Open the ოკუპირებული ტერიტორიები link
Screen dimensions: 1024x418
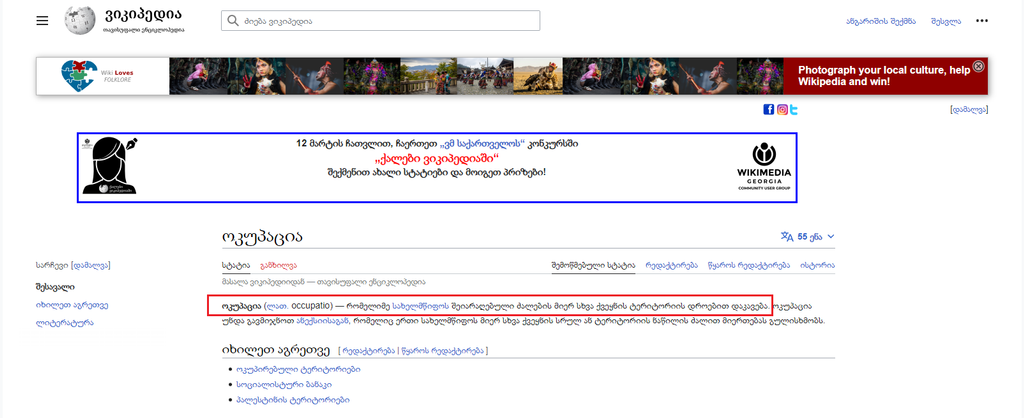pyautogui.click(x=298, y=369)
